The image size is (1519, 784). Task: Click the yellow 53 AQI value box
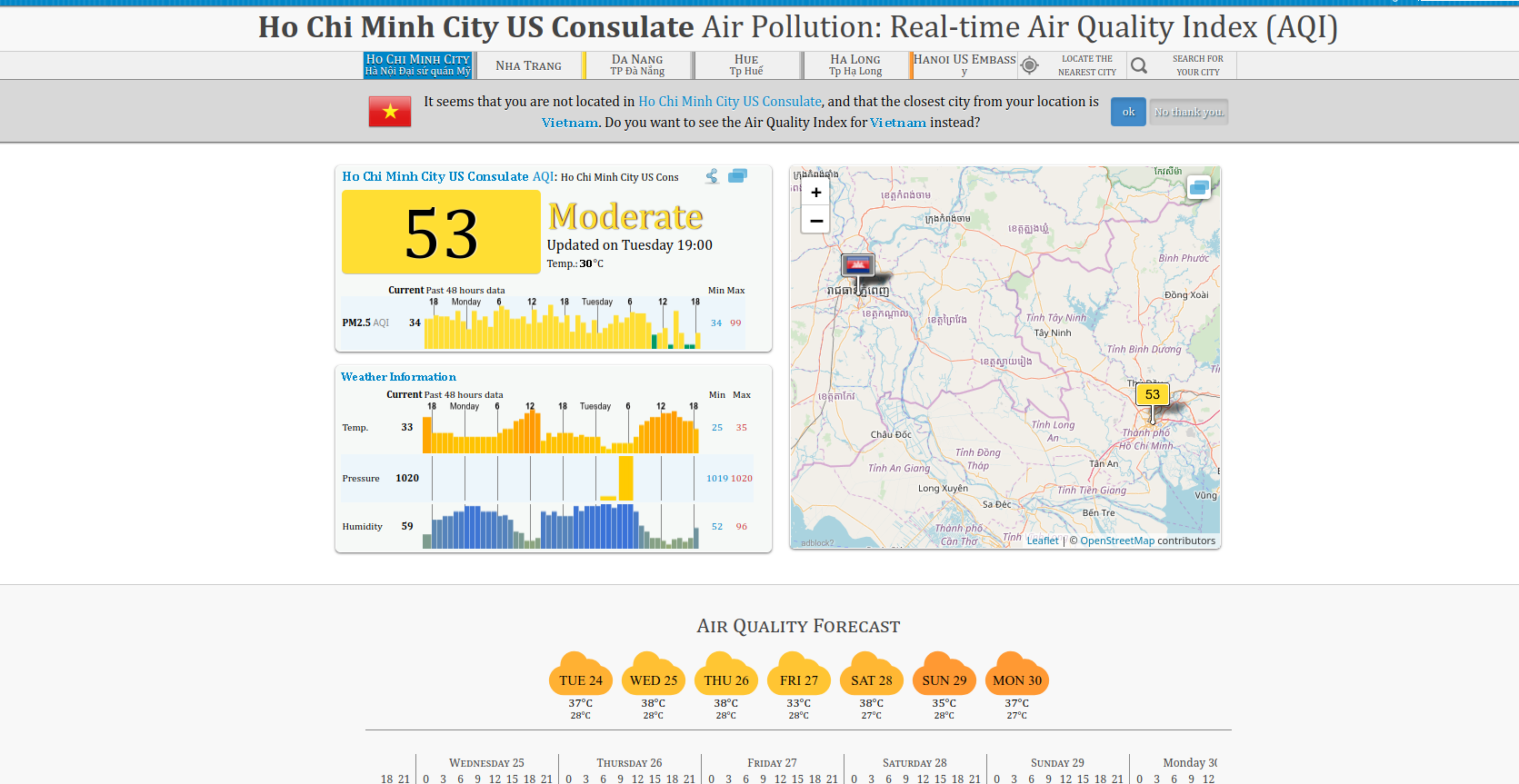click(441, 233)
